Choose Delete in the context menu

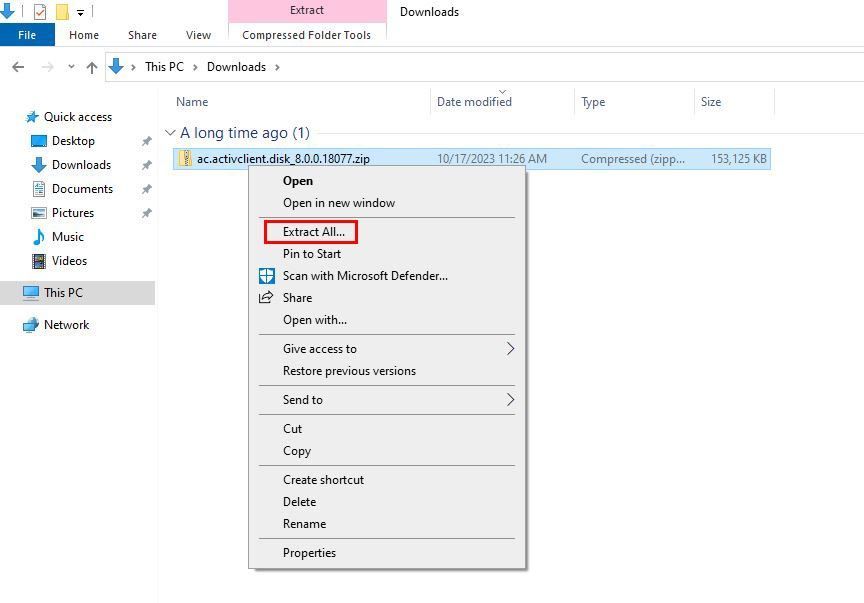click(x=387, y=502)
